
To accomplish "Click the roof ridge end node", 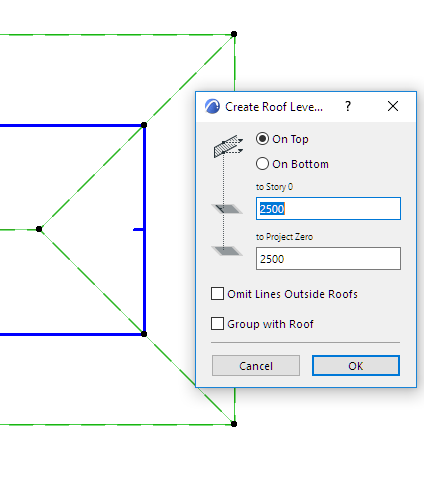I will 39,229.
